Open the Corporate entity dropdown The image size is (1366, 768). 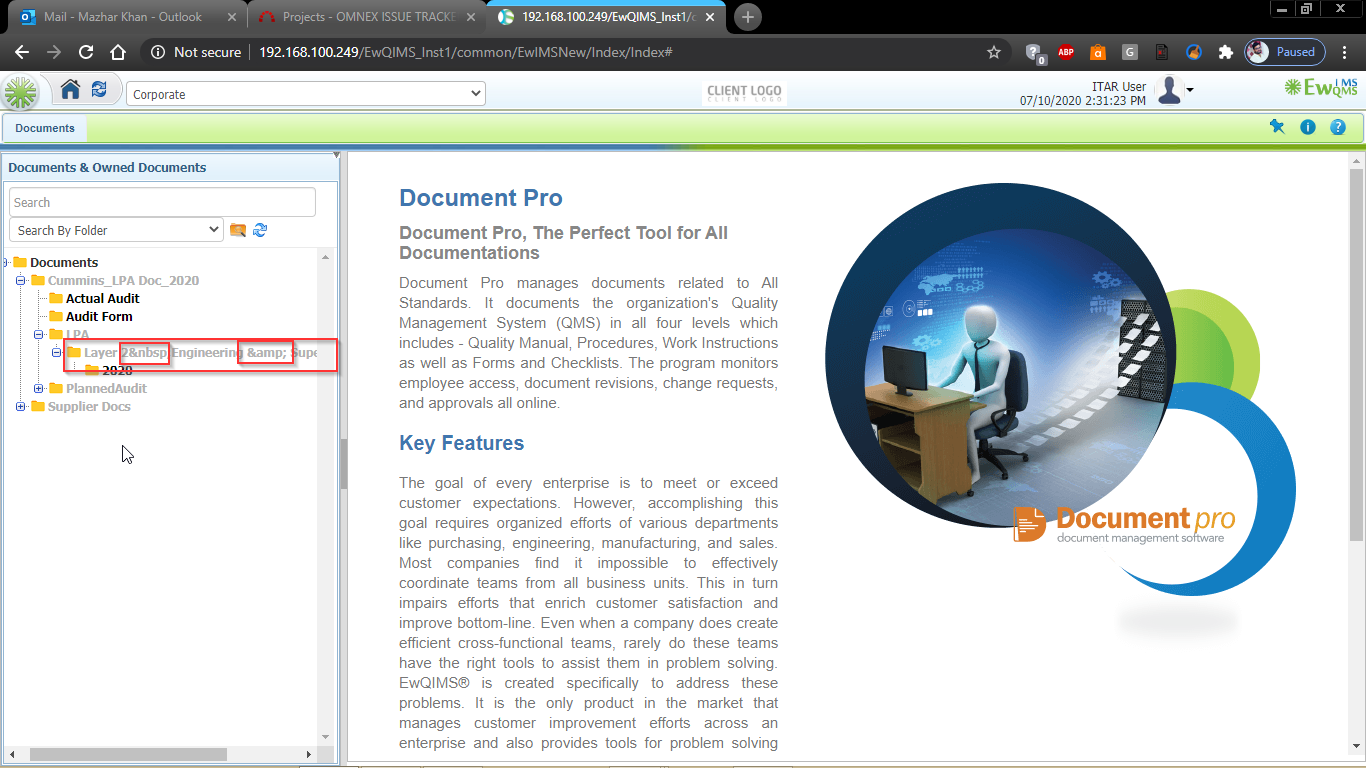pos(306,94)
